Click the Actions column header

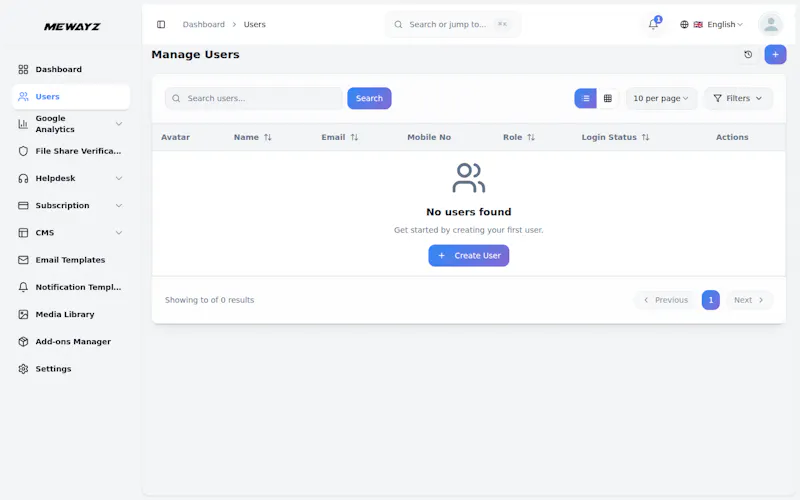coord(732,137)
